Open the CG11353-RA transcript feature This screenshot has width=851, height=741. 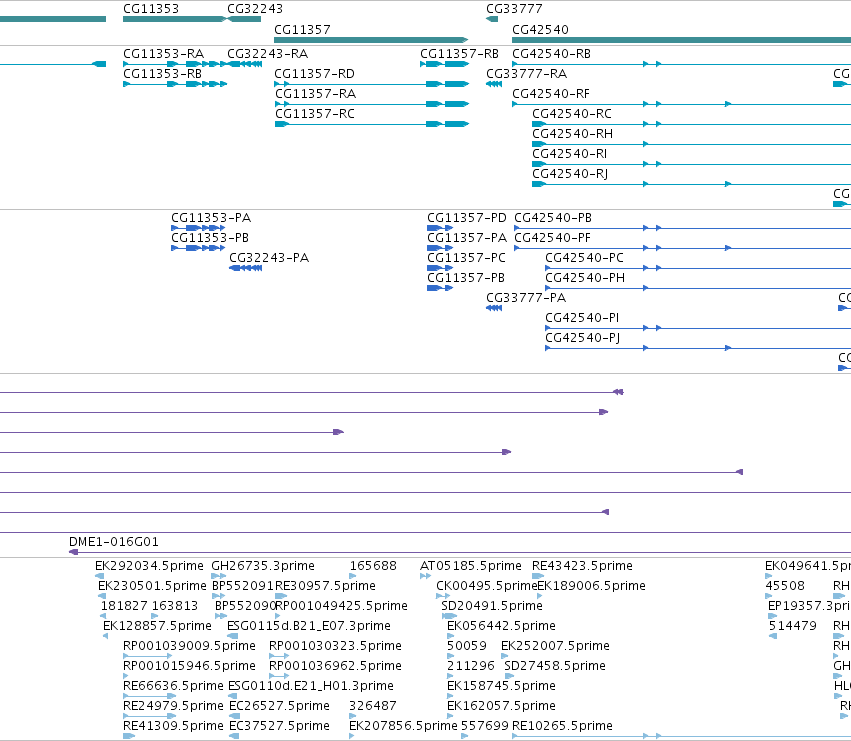(x=174, y=64)
